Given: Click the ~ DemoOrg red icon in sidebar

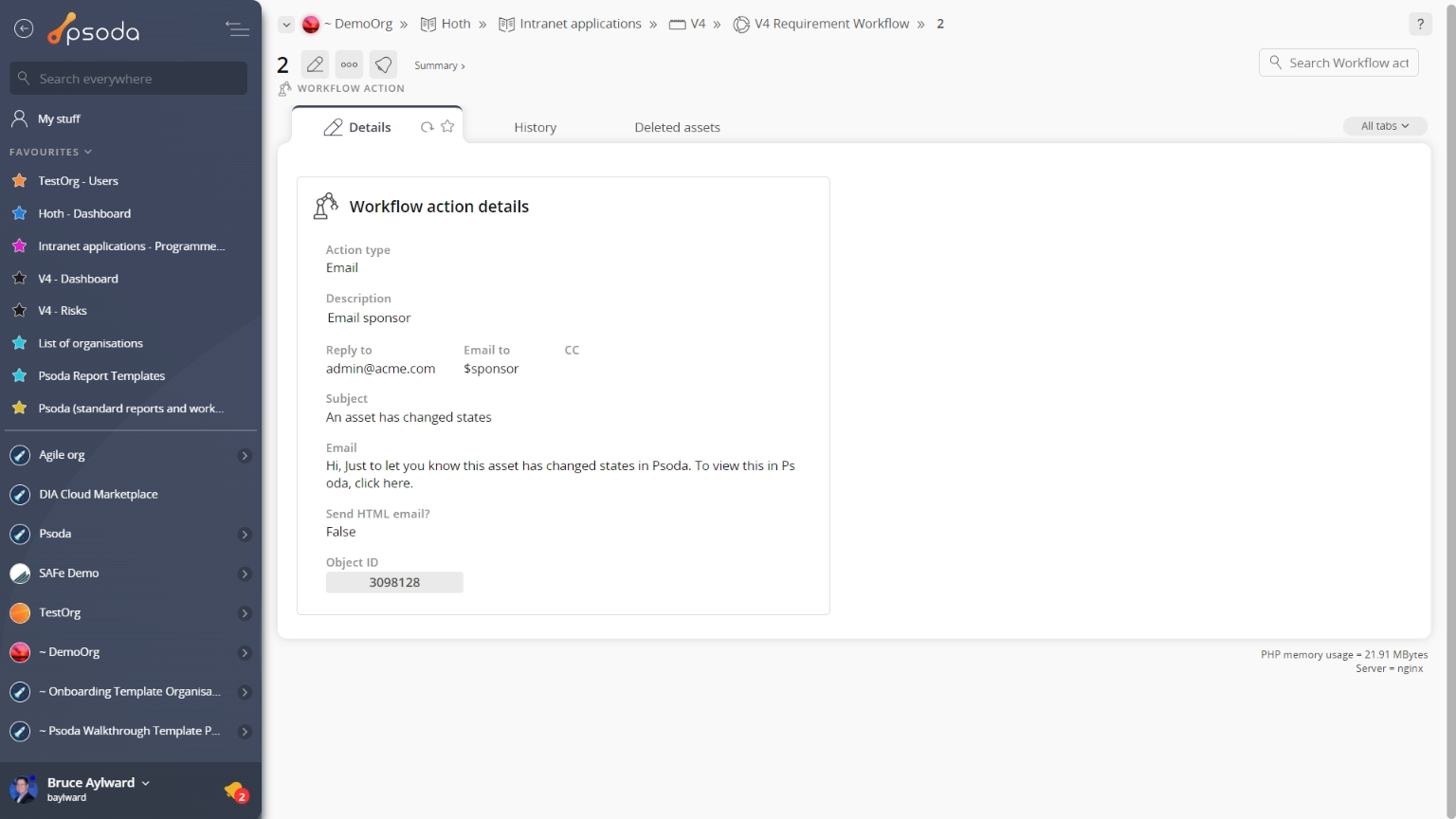Looking at the screenshot, I should click(x=20, y=652).
